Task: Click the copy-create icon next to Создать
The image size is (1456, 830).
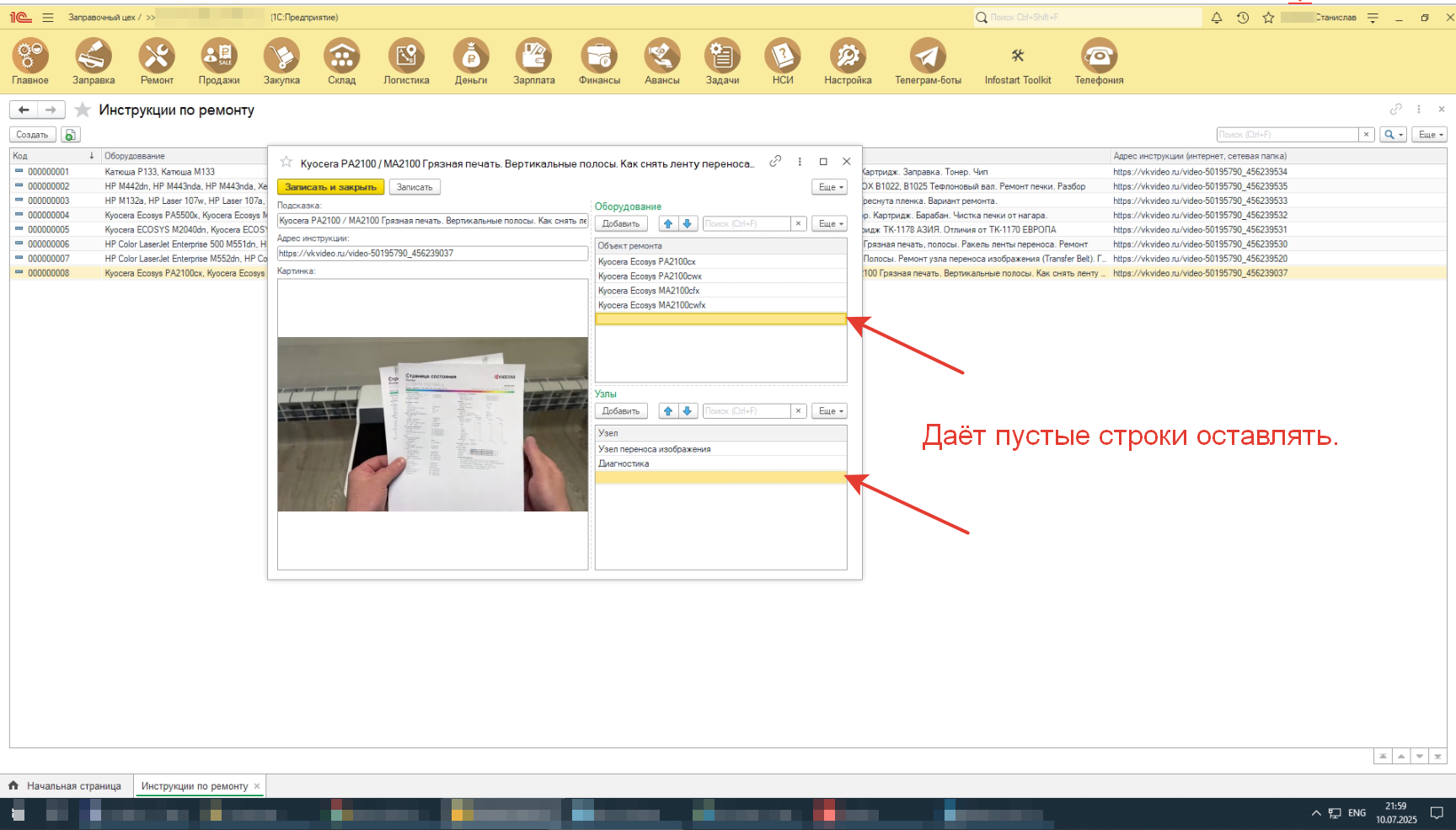Action: pos(70,135)
